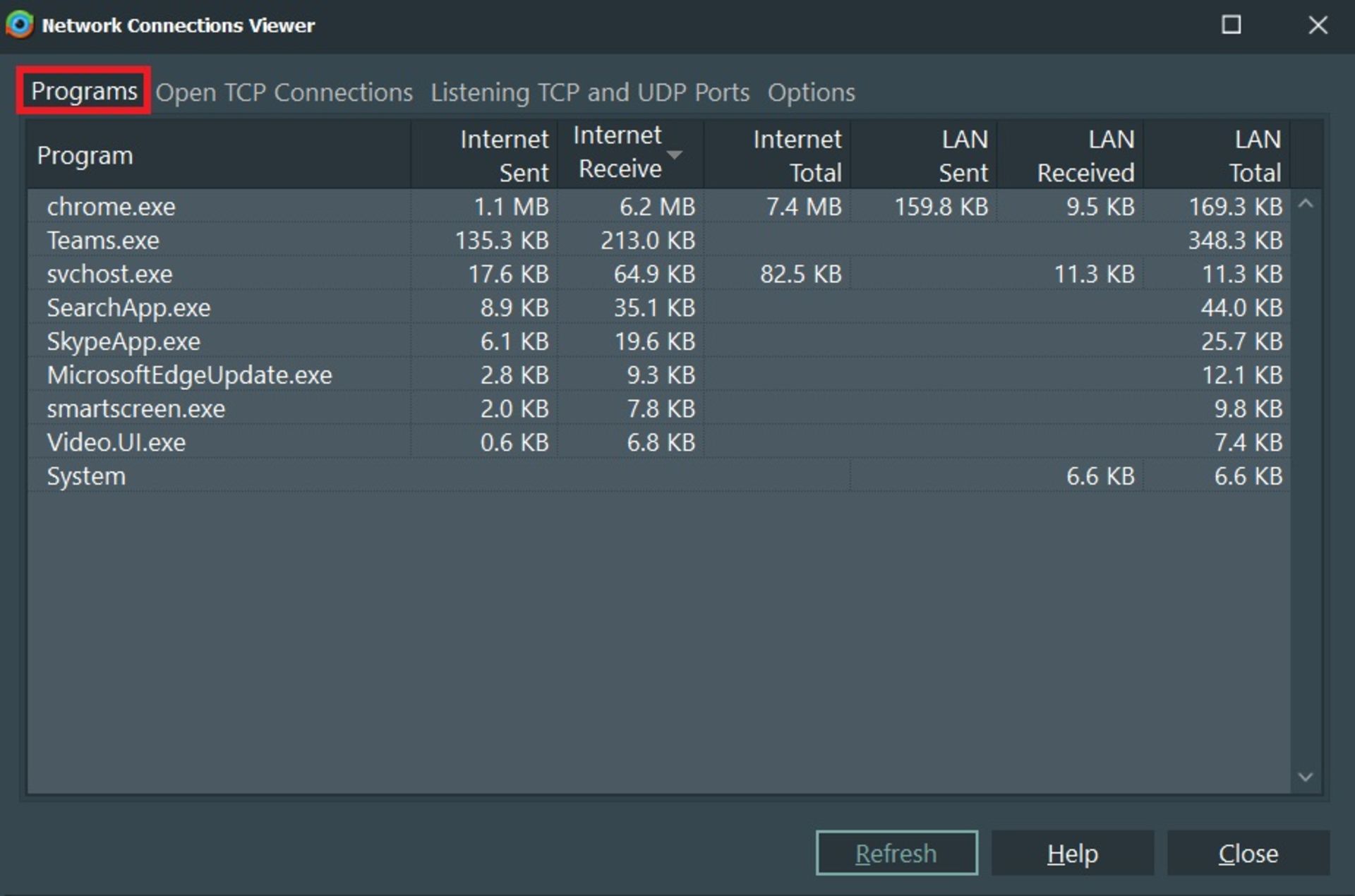Switch to the Options tab
The height and width of the screenshot is (896, 1355).
pos(811,92)
